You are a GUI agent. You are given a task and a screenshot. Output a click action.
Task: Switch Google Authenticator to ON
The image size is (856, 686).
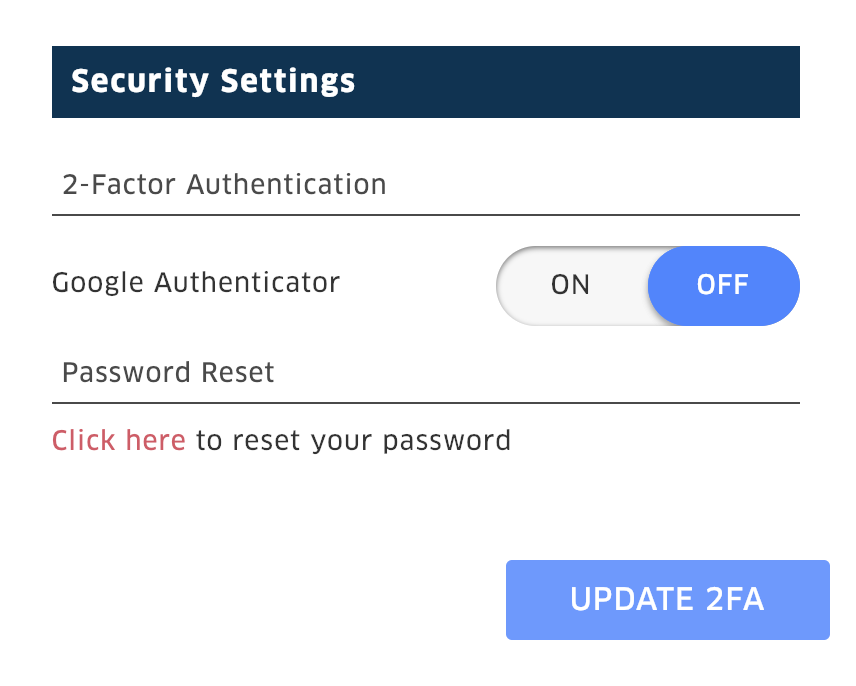coord(570,285)
